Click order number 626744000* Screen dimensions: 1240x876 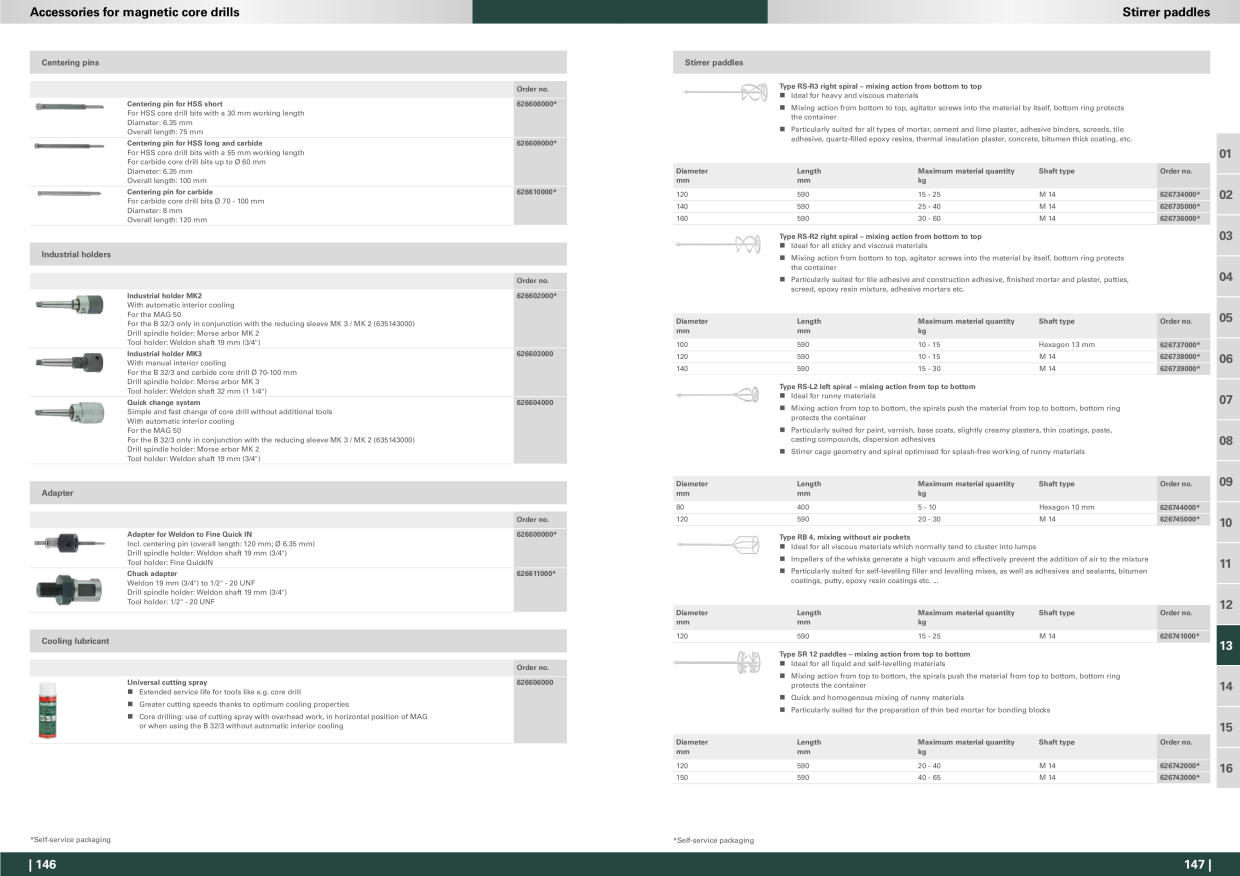[1180, 507]
